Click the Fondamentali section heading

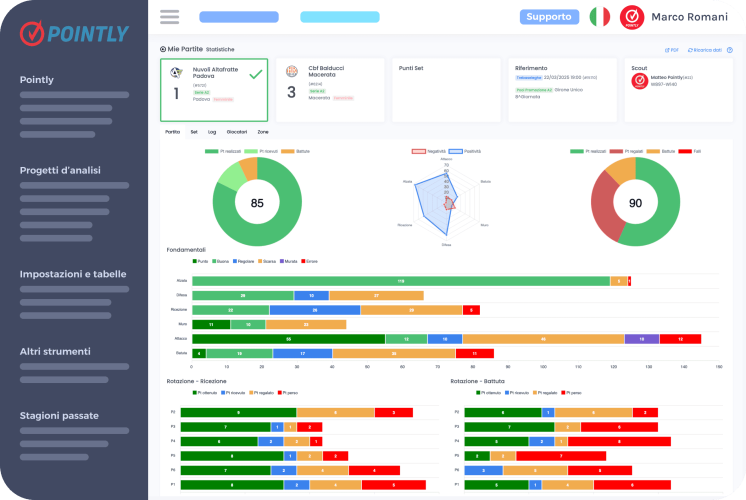[186, 250]
